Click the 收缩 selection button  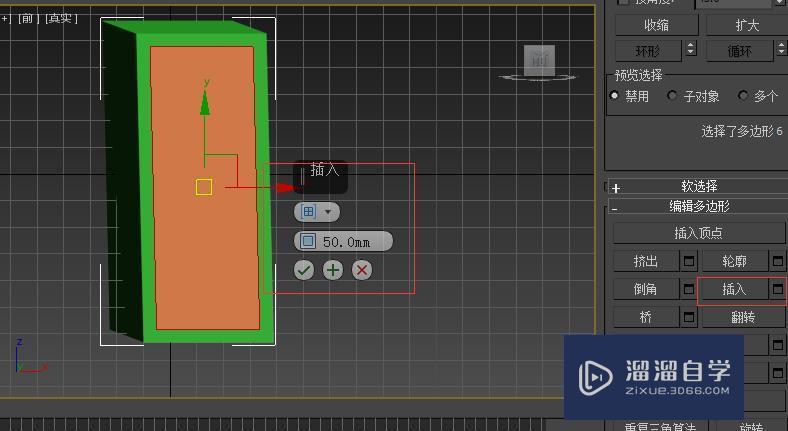point(657,25)
